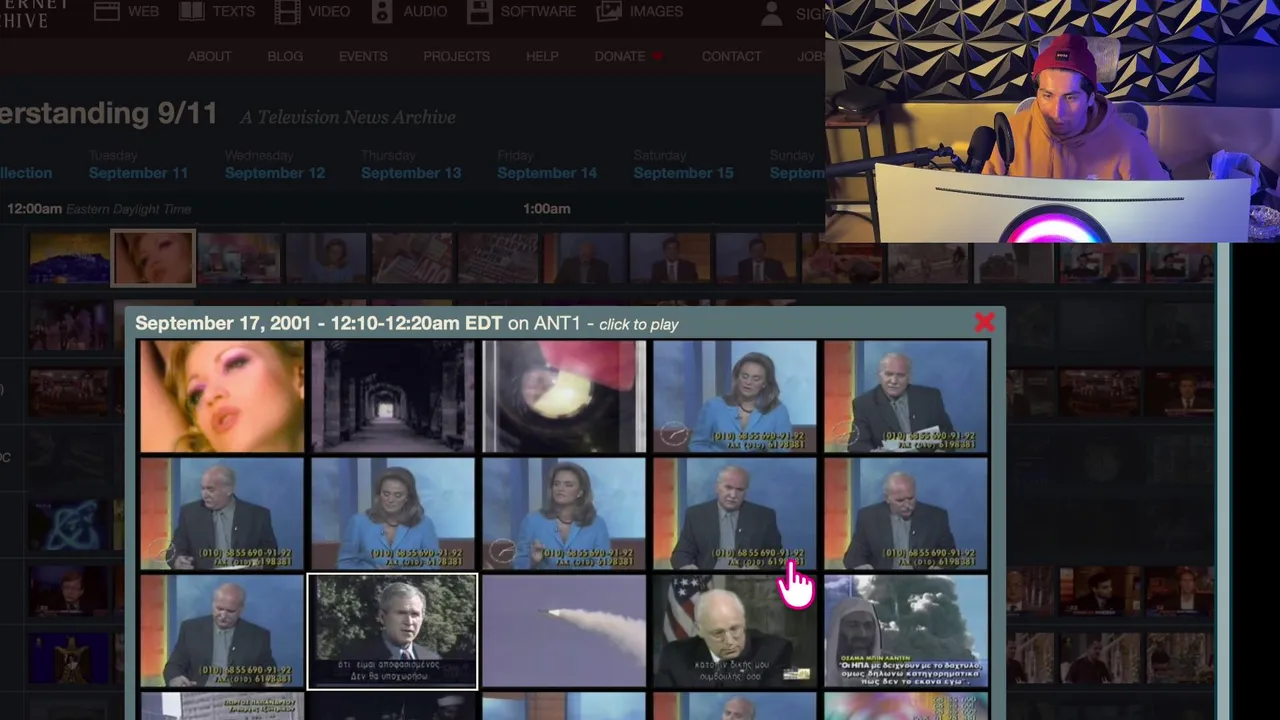Play the dark archway corridor thumbnail
This screenshot has width=1280, height=720.
pyautogui.click(x=393, y=396)
